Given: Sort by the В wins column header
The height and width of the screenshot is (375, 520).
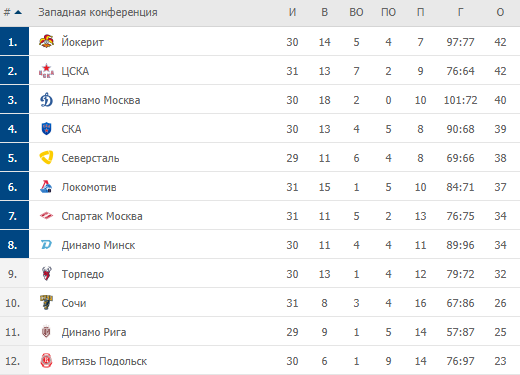Looking at the screenshot, I should (324, 12).
